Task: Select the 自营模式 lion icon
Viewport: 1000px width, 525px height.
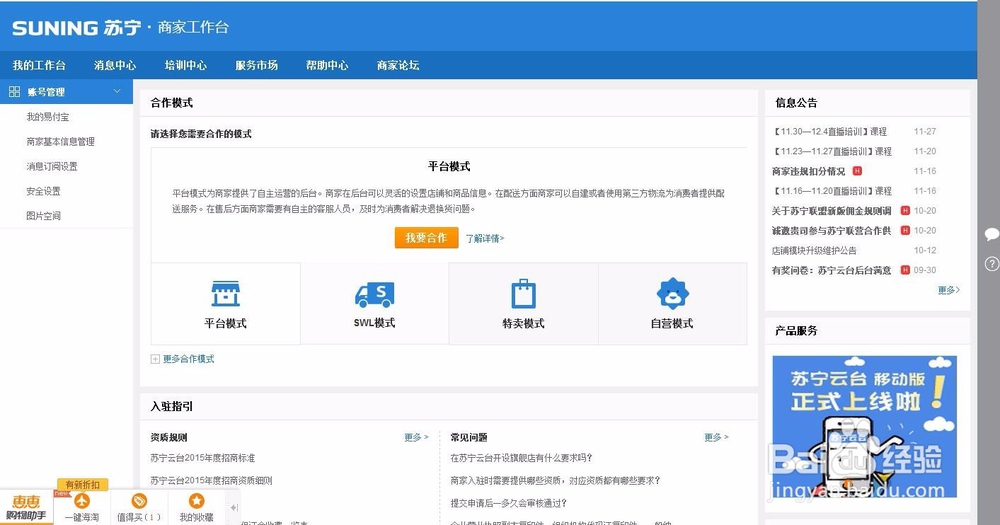Action: point(672,294)
